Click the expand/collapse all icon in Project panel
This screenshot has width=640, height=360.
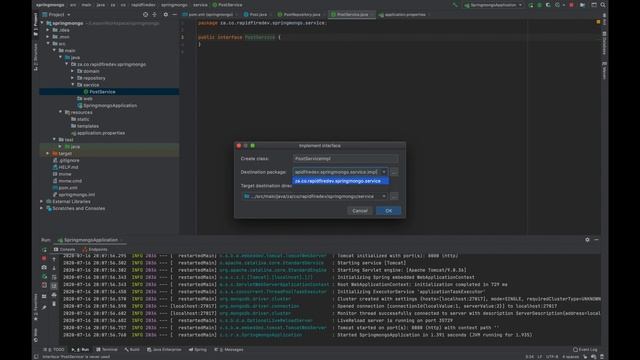point(154,14)
